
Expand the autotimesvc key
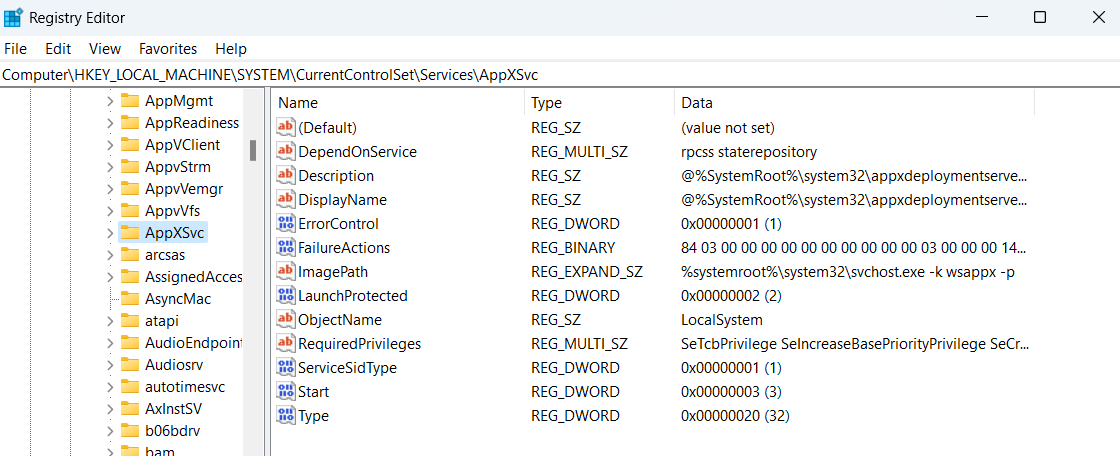tap(110, 387)
